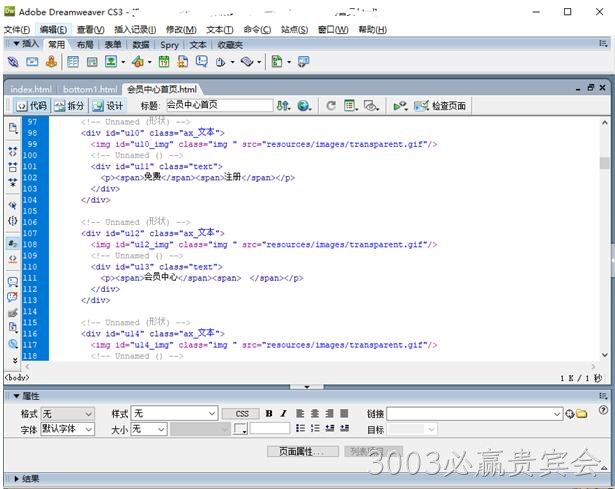Switch to 拆分 split view
This screenshot has height=489, width=615.
pyautogui.click(x=70, y=105)
